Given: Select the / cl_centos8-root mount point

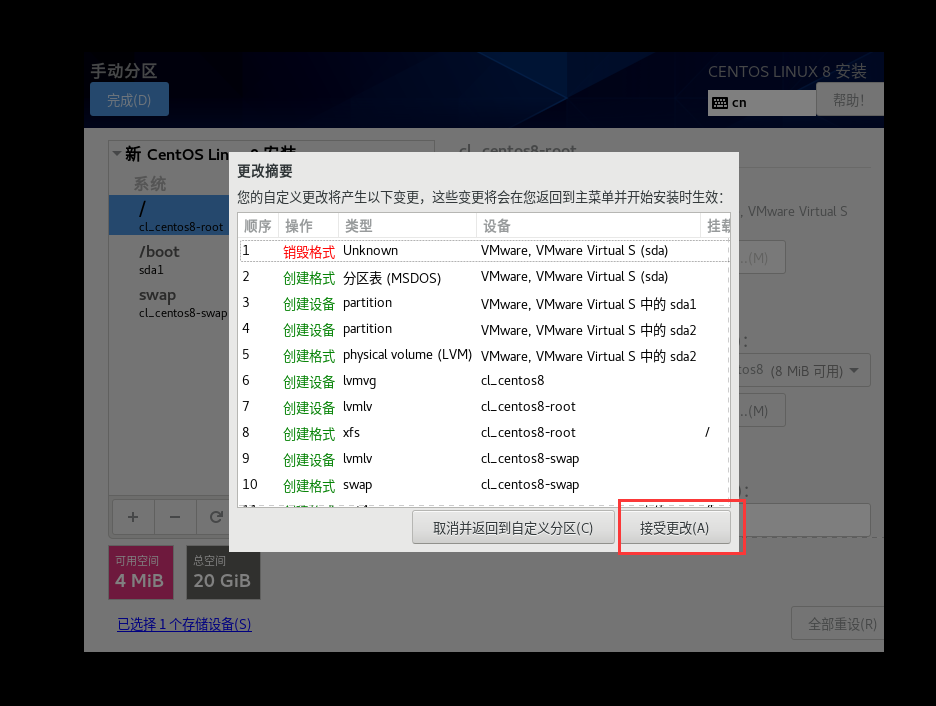Looking at the screenshot, I should click(x=169, y=215).
